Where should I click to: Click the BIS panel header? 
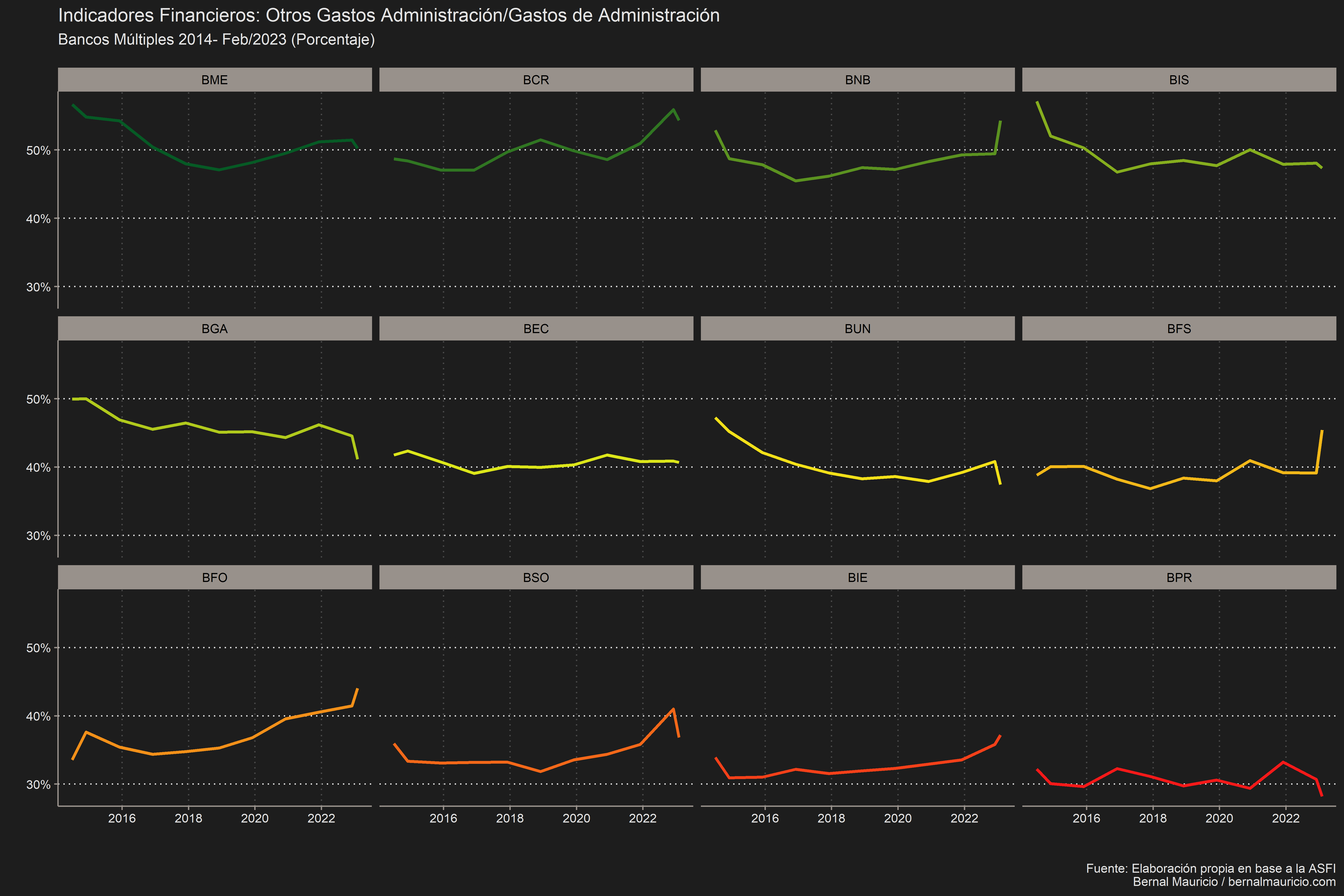coord(1179,80)
